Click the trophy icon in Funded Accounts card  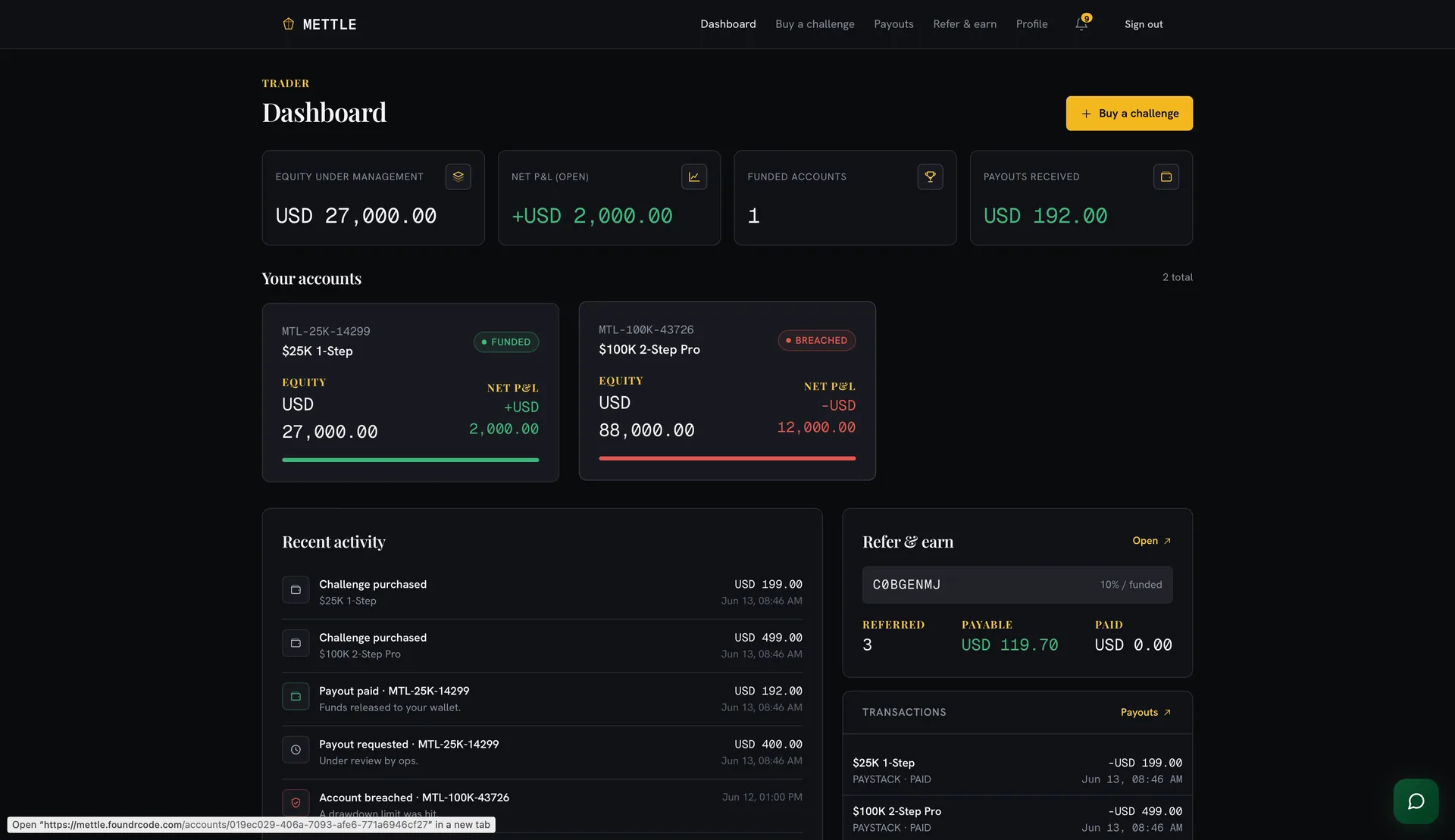click(x=930, y=176)
